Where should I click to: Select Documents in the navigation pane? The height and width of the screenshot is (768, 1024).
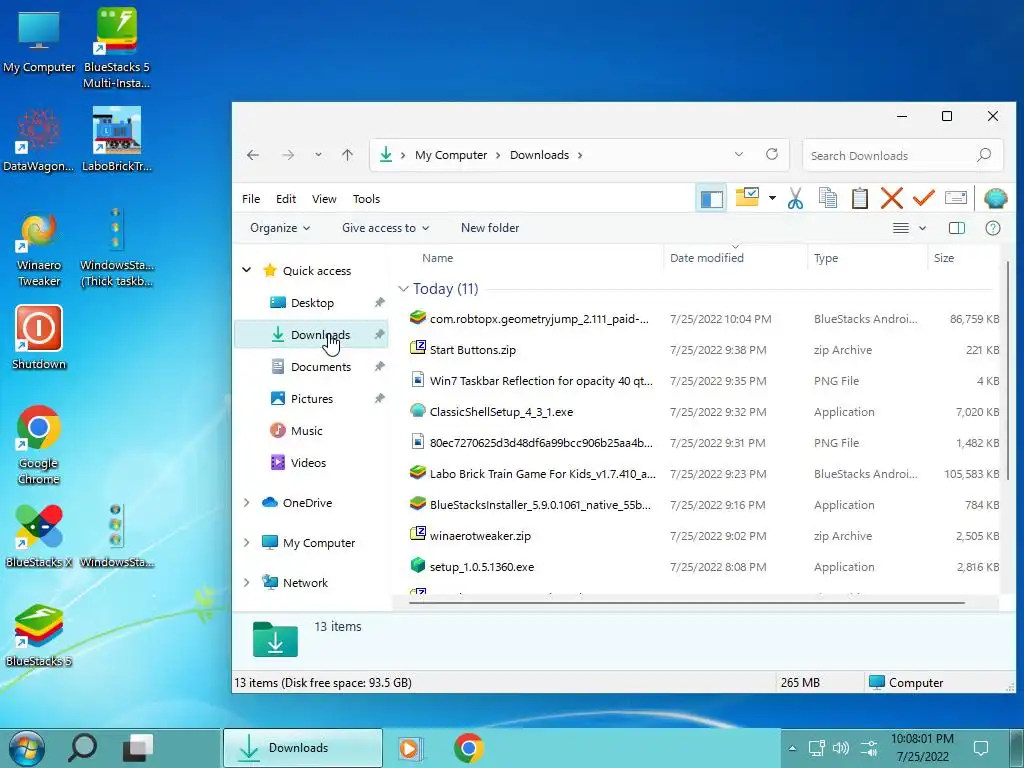321,367
